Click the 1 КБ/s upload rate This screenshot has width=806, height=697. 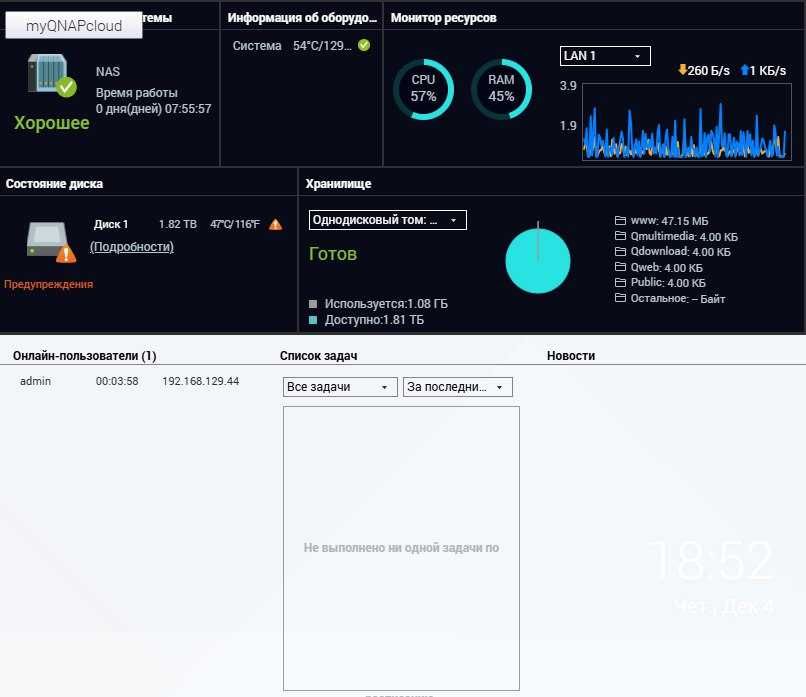coord(767,70)
